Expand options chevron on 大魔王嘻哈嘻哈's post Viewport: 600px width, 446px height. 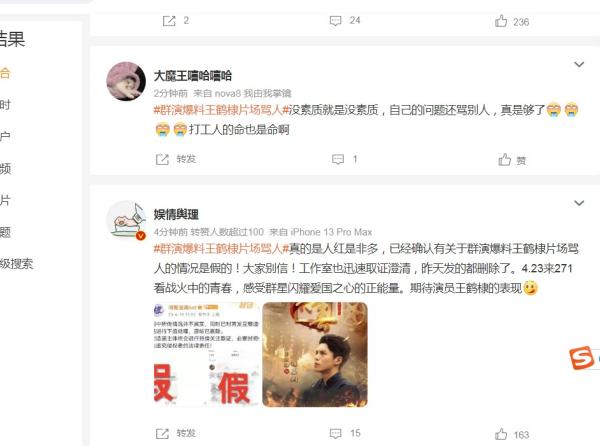click(579, 64)
